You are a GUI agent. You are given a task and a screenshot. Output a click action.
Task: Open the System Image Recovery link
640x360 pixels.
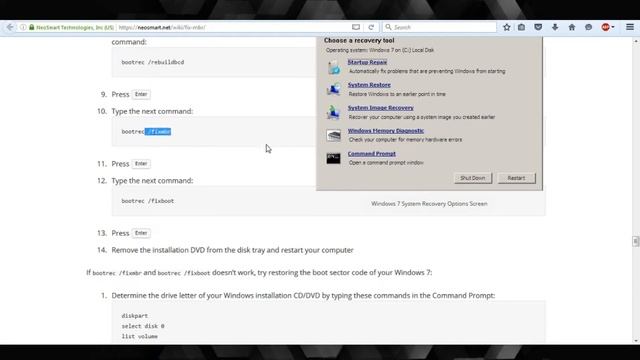pyautogui.click(x=380, y=108)
